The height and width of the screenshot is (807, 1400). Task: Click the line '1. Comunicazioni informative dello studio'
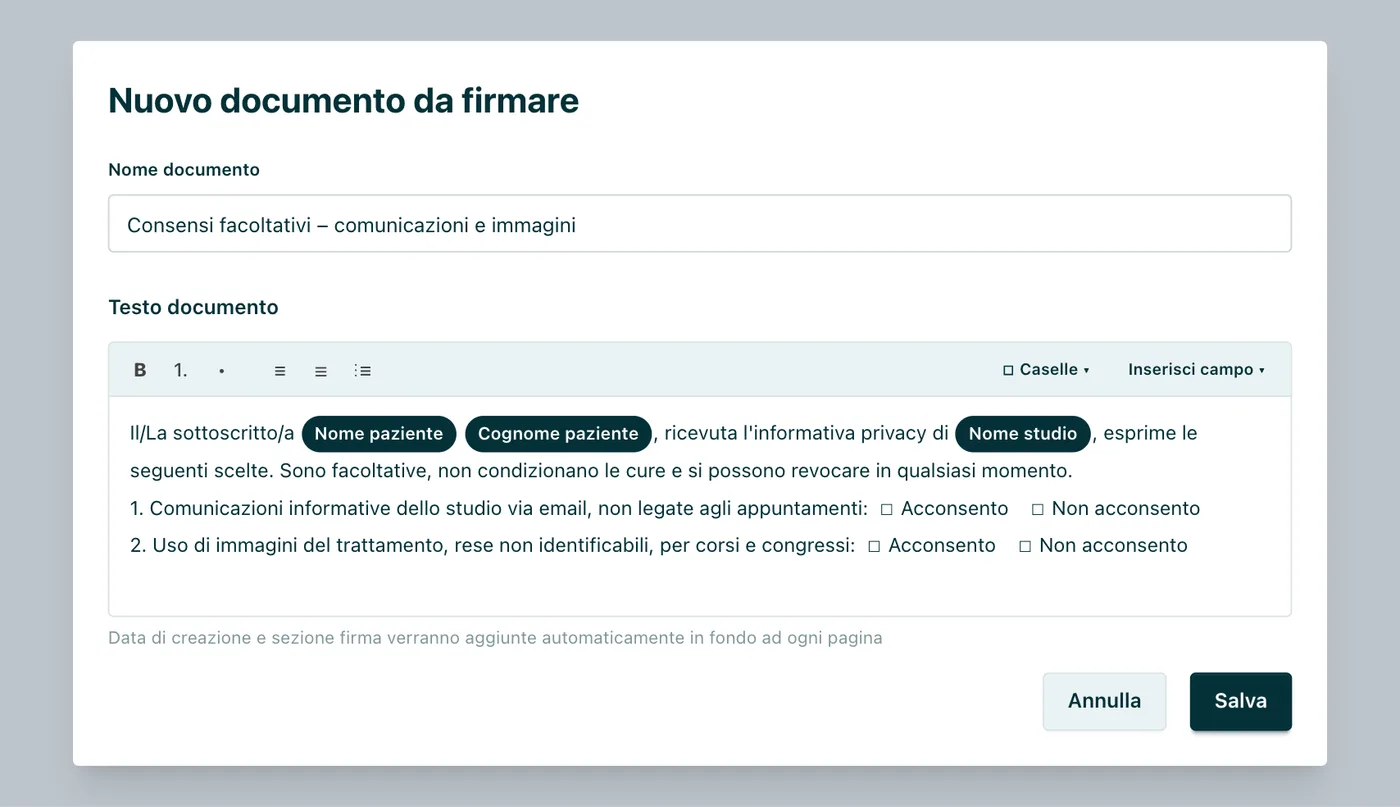(499, 509)
